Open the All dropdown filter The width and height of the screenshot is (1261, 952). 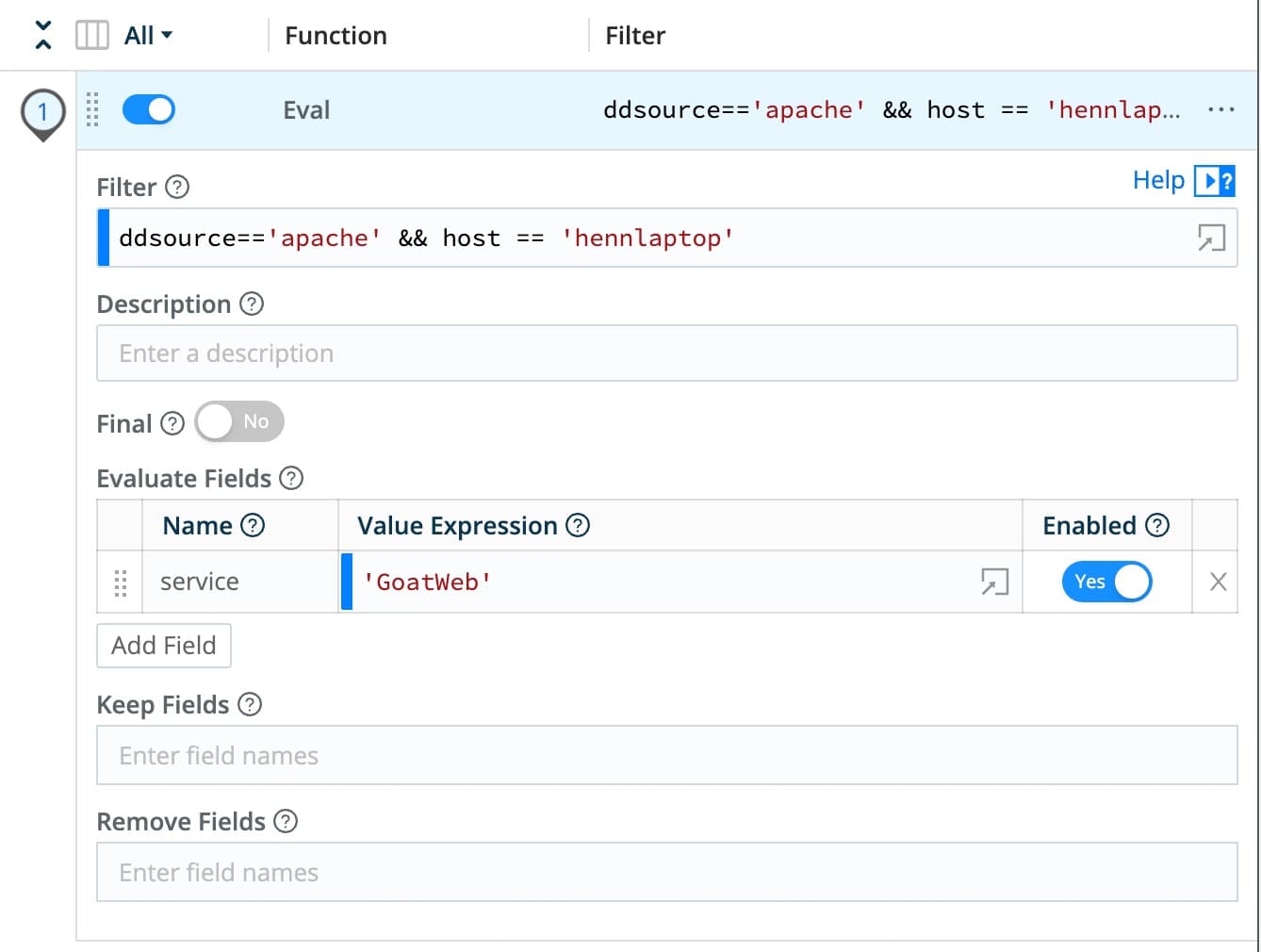click(148, 35)
